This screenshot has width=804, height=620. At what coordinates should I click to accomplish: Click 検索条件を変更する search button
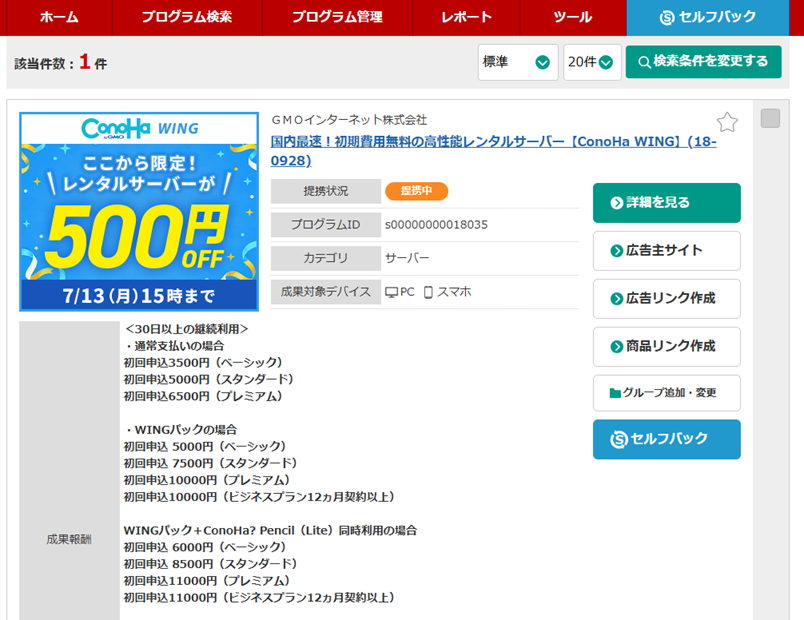pyautogui.click(x=704, y=62)
